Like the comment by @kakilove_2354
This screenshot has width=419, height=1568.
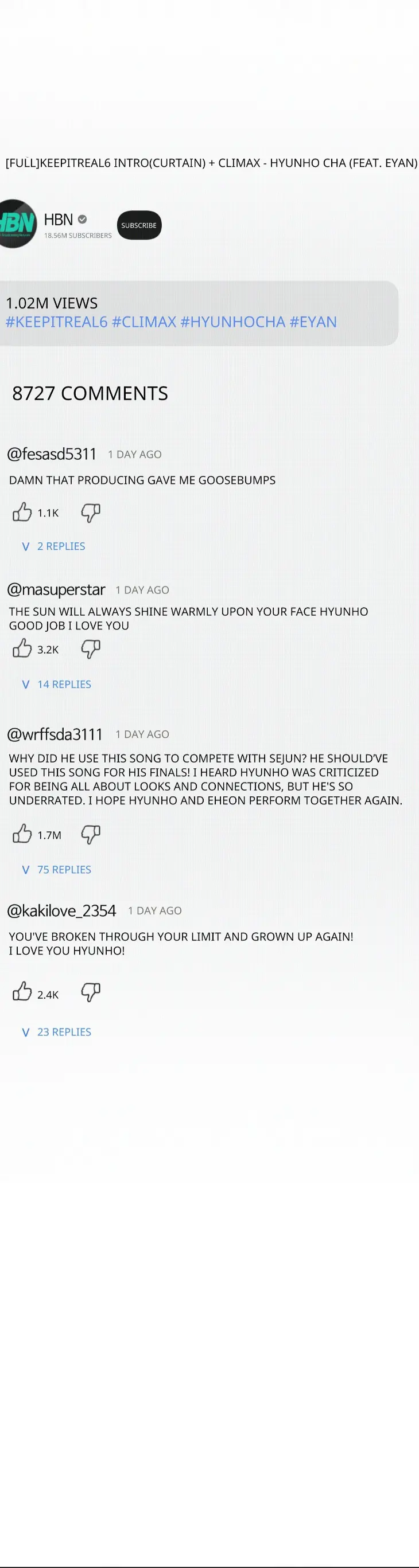point(22,992)
